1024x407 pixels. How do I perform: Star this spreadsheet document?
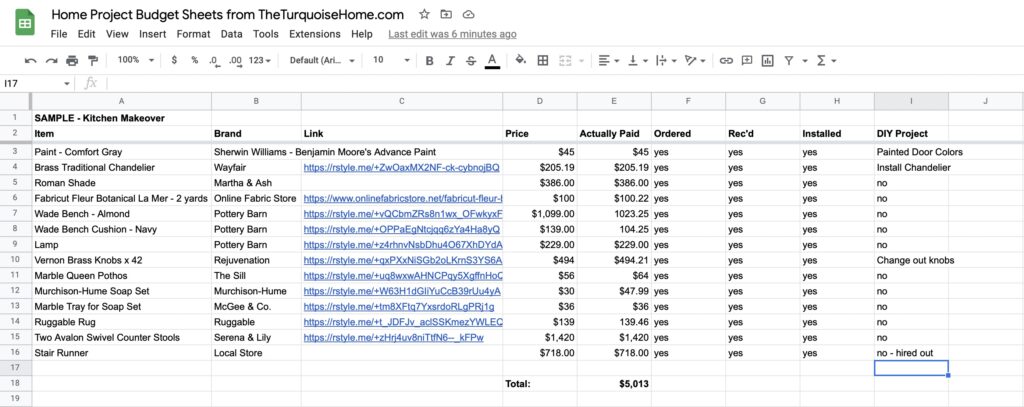point(424,14)
